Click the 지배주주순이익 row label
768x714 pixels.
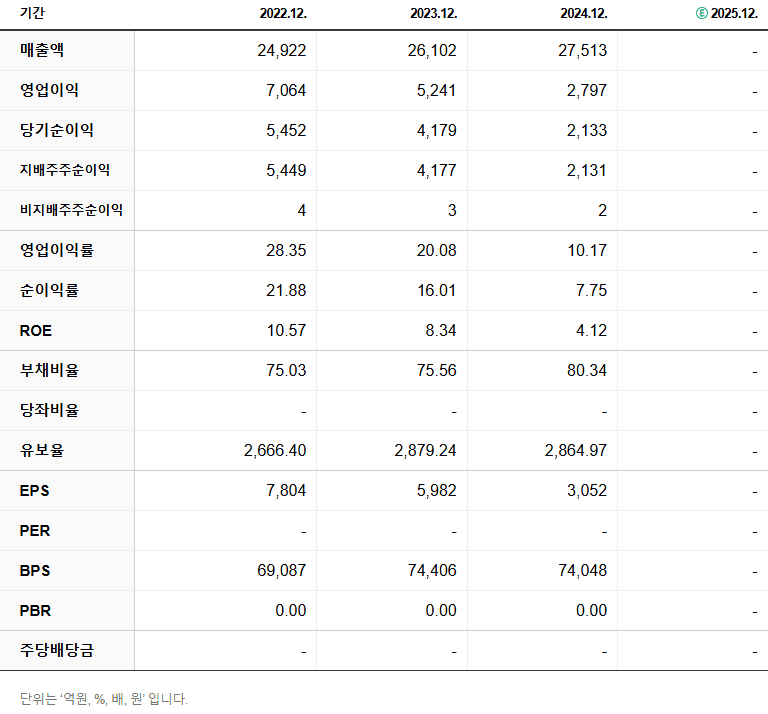[65, 170]
